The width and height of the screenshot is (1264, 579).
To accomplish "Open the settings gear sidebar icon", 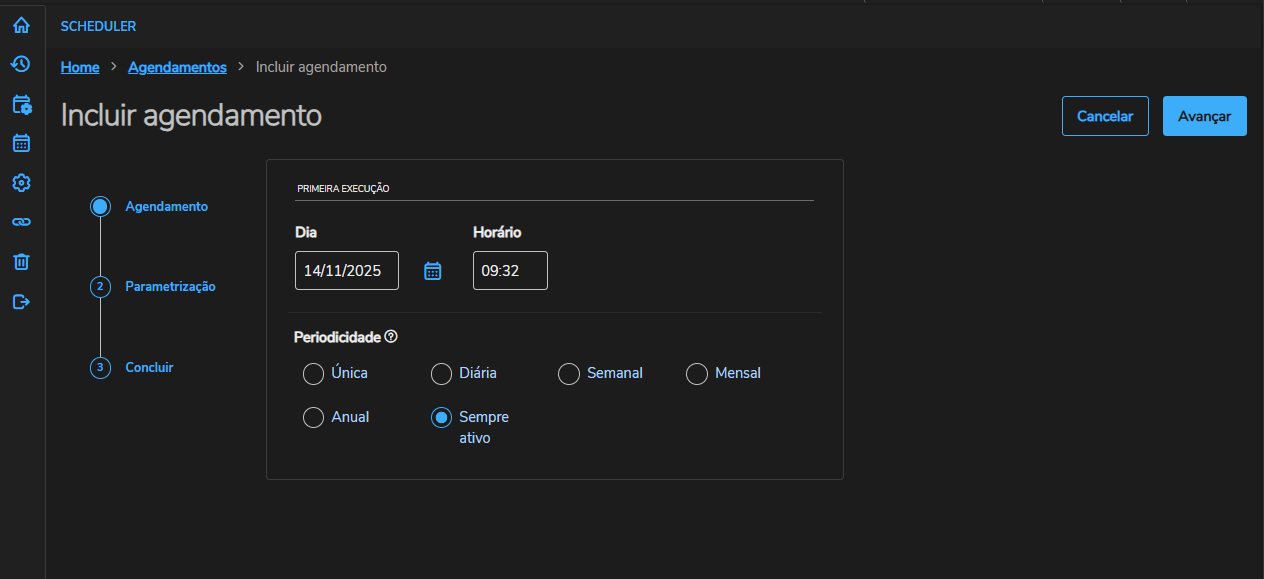I will pos(21,182).
